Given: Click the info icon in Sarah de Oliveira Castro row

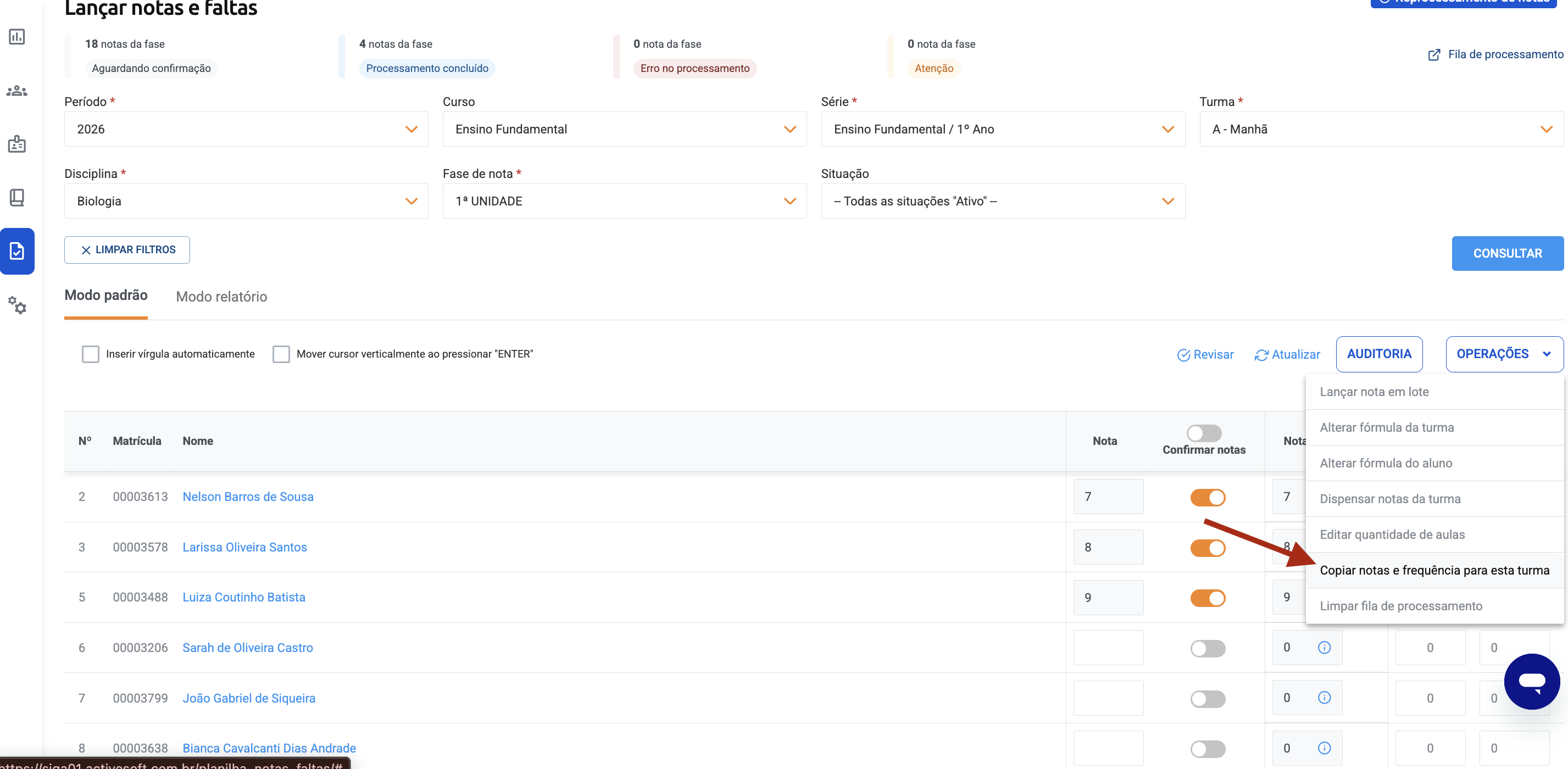Looking at the screenshot, I should (1324, 647).
